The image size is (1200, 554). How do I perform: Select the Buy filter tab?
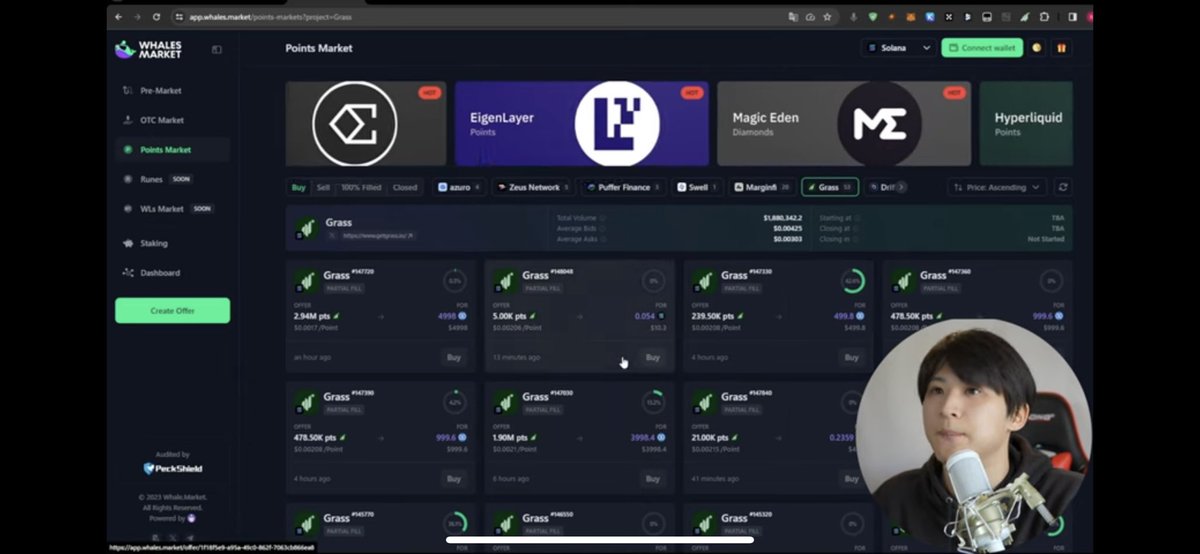click(x=298, y=187)
